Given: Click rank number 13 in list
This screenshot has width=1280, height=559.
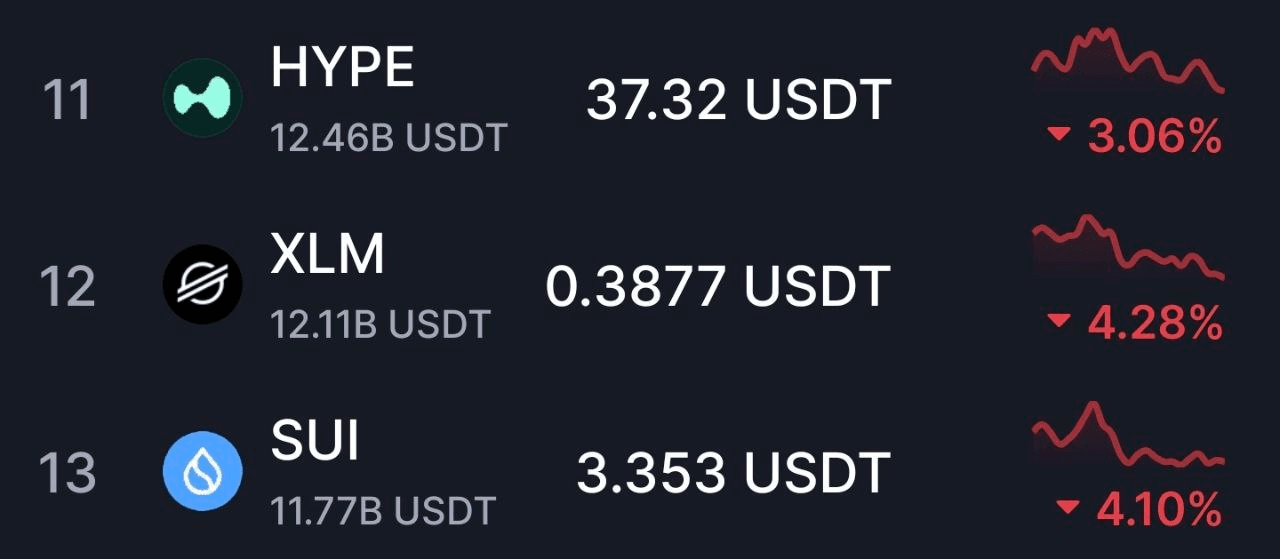Looking at the screenshot, I should [x=67, y=473].
